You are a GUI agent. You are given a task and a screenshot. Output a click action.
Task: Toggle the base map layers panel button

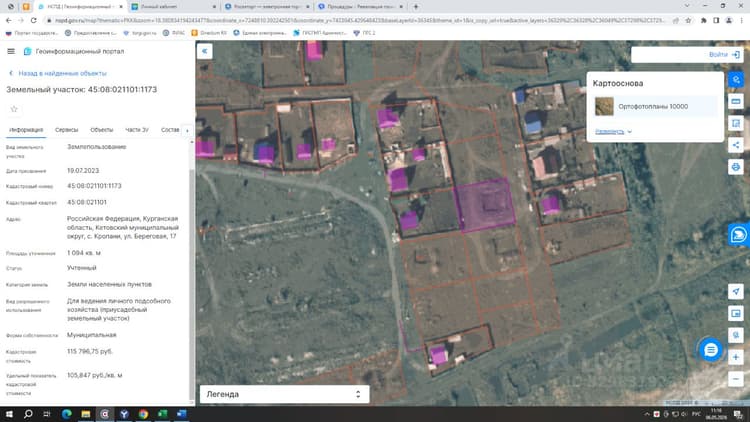pos(736,79)
